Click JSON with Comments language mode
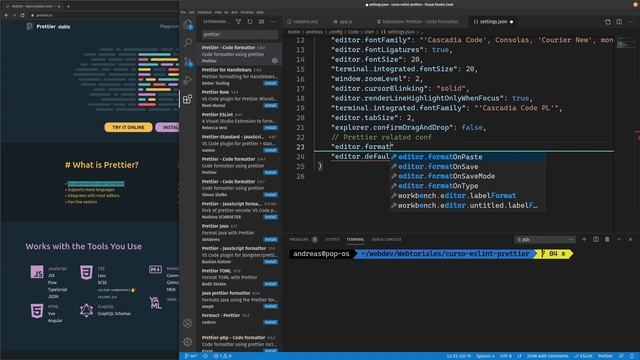The image size is (640, 360). [x=547, y=356]
